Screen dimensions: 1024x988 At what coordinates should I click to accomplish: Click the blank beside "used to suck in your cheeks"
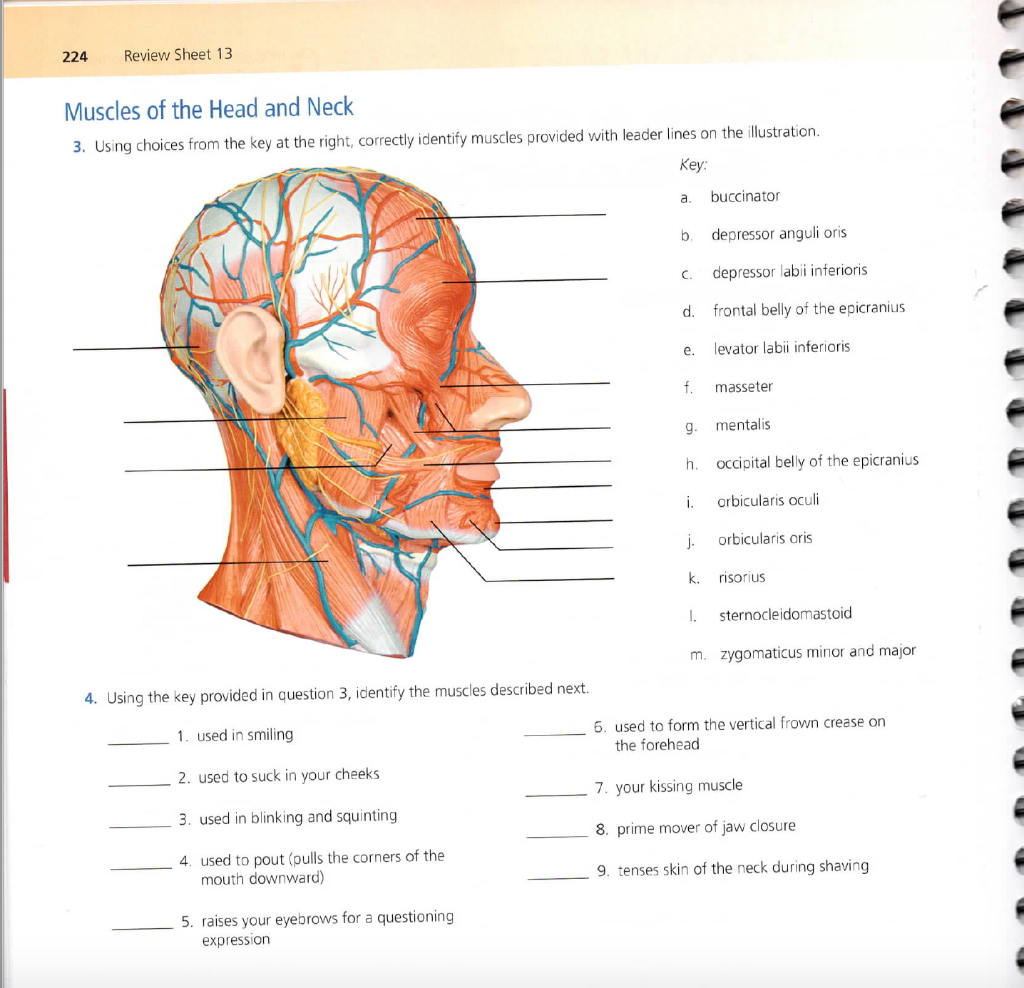pos(139,784)
